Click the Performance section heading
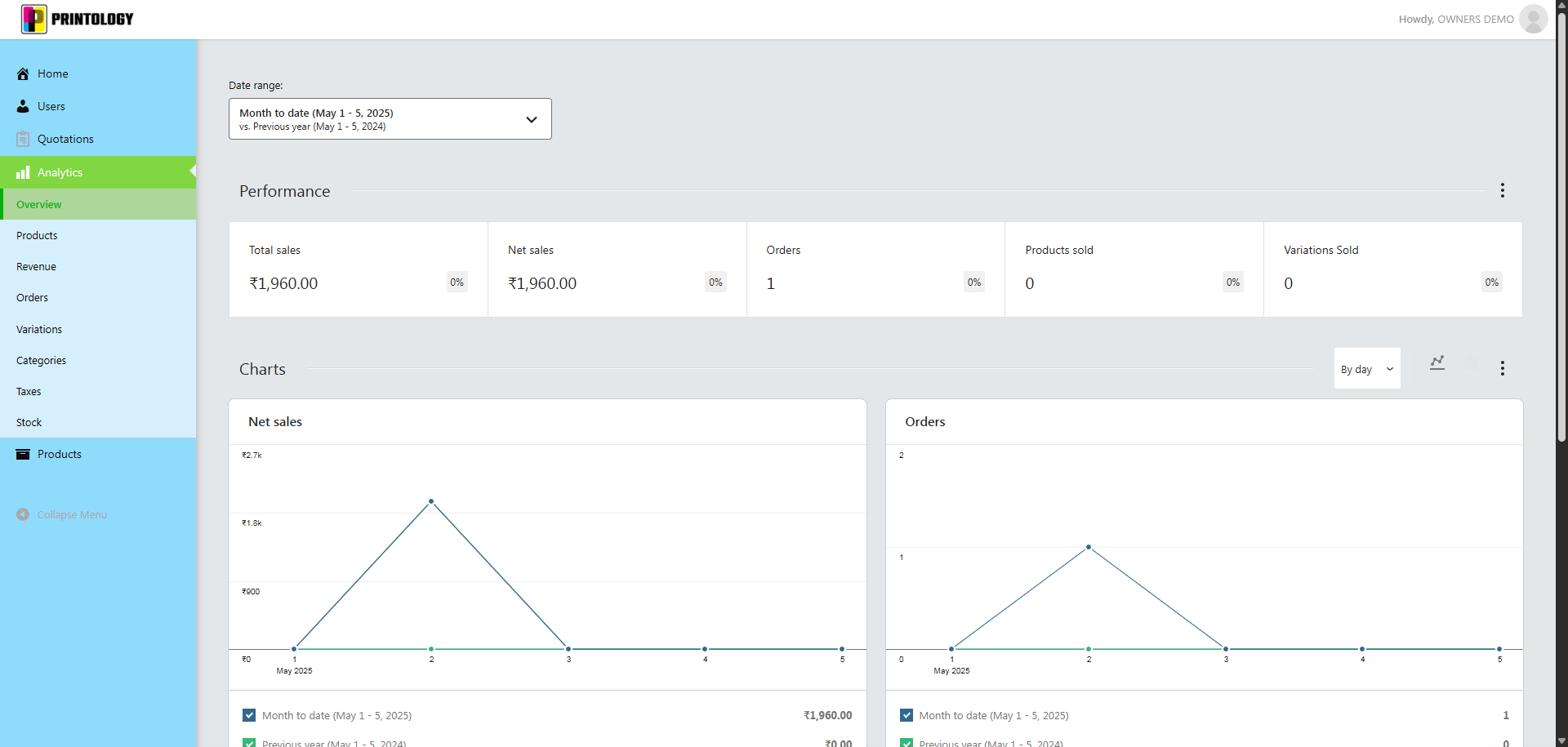The width and height of the screenshot is (1568, 747). [x=285, y=191]
